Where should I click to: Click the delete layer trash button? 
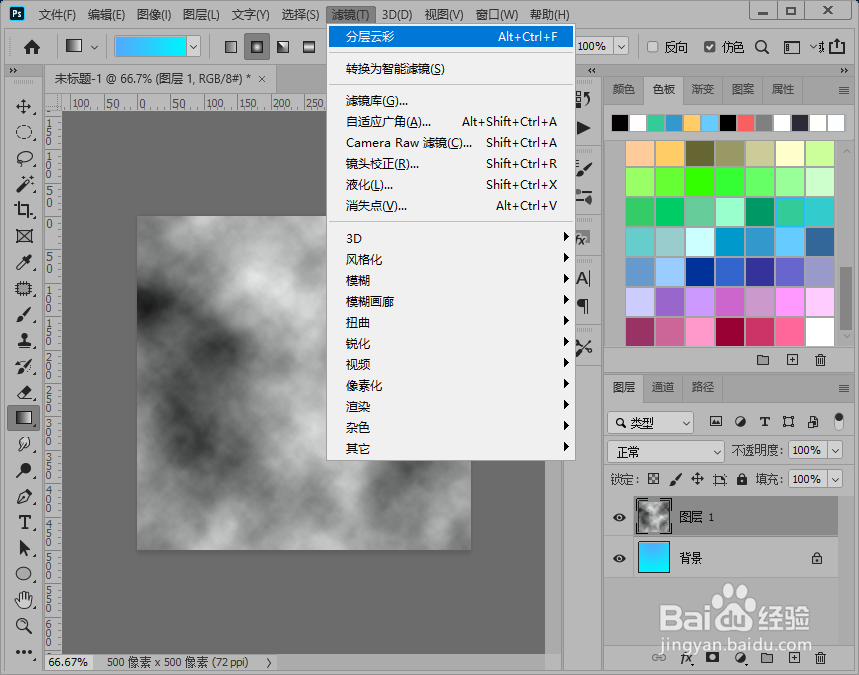[x=820, y=658]
